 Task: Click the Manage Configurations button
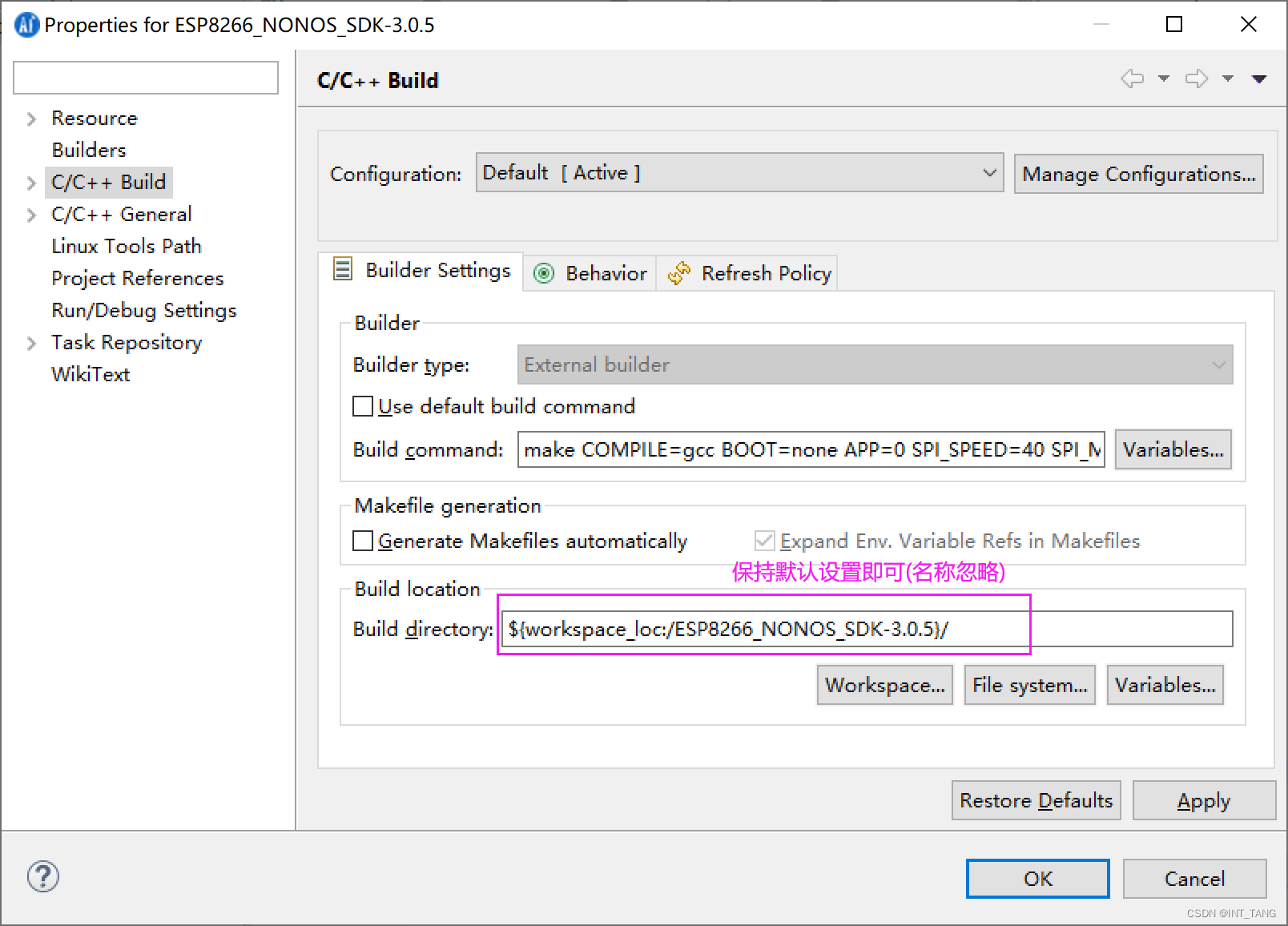pos(1138,173)
